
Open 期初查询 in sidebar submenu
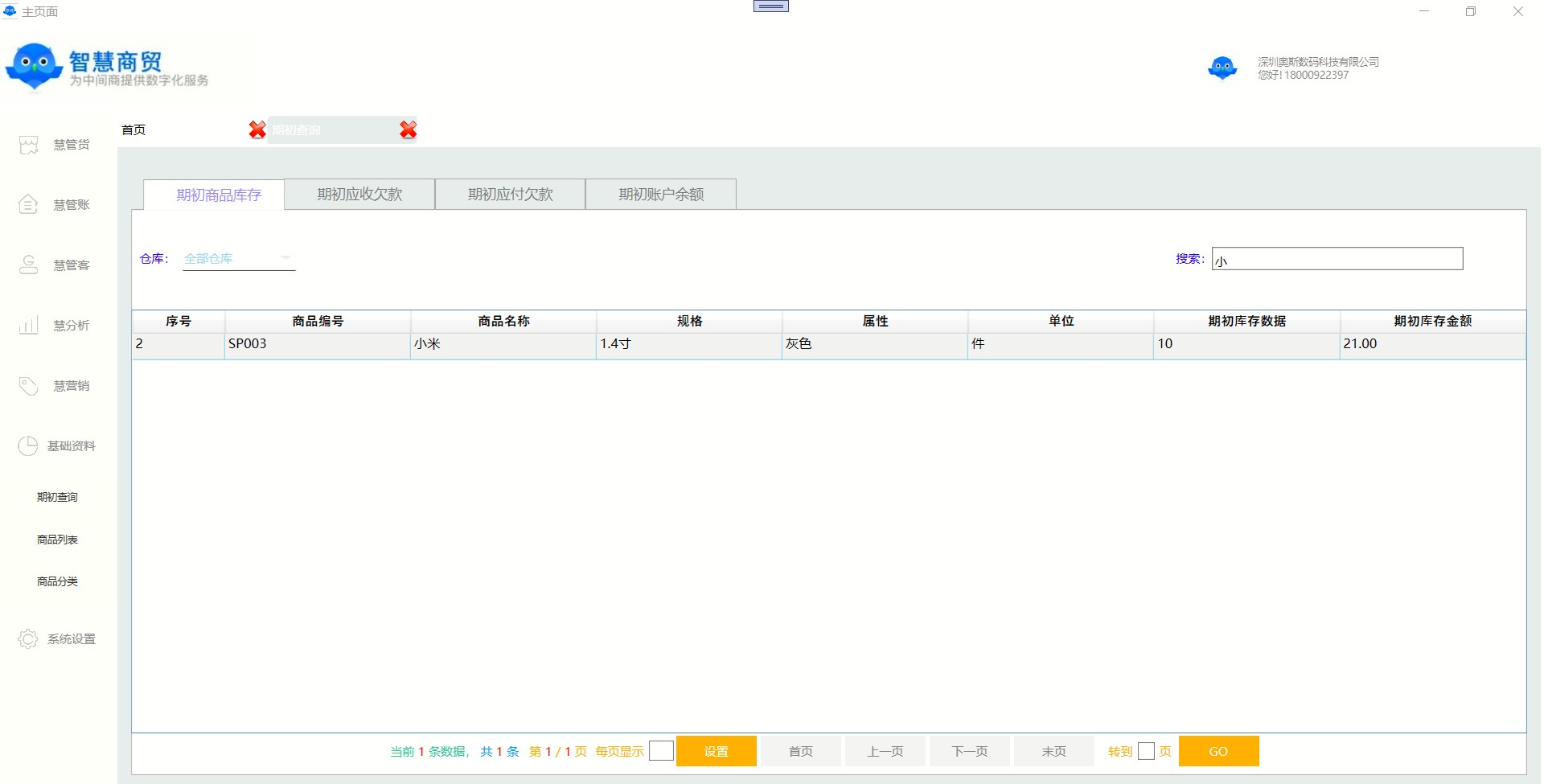tap(57, 497)
